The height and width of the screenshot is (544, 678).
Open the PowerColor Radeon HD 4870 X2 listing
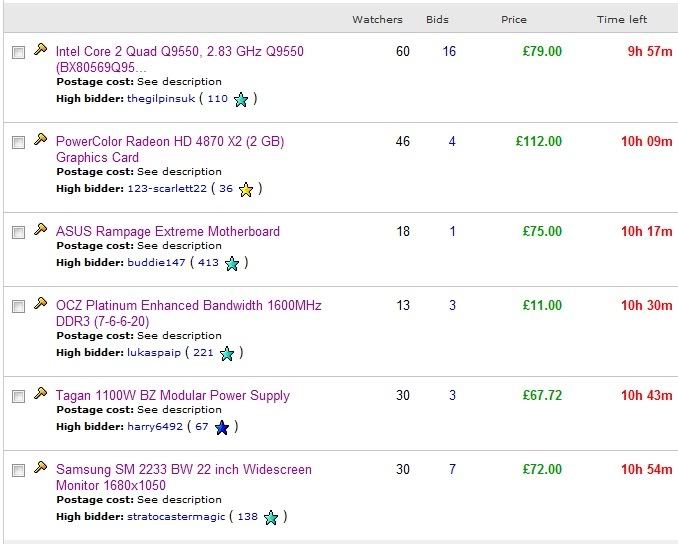pos(170,149)
